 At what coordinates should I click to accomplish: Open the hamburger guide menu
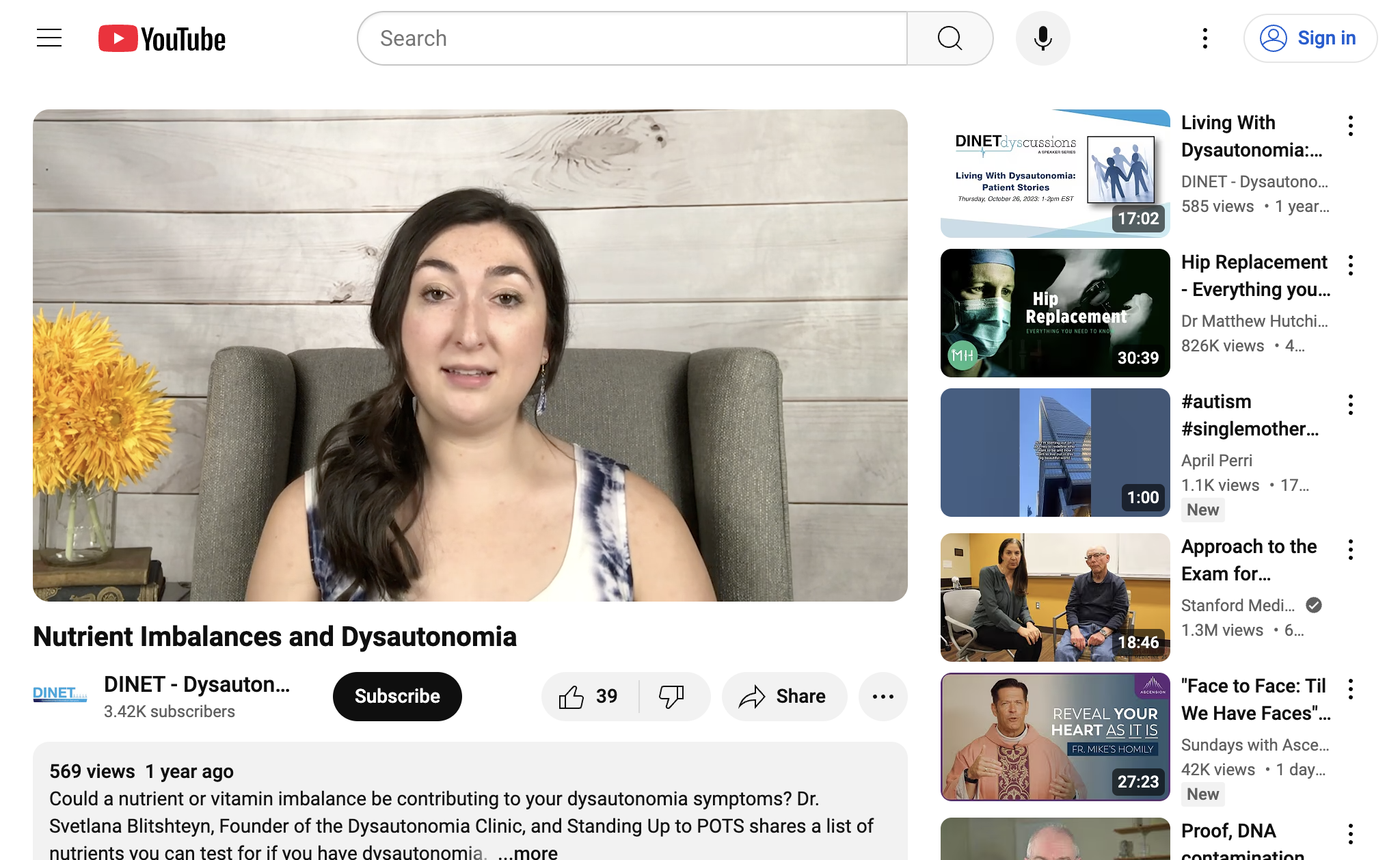tap(49, 38)
